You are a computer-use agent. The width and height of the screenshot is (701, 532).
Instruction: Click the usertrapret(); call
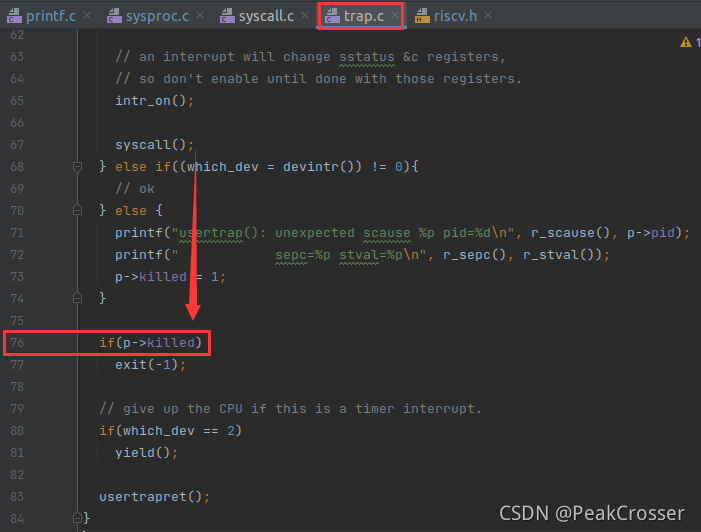click(x=154, y=497)
